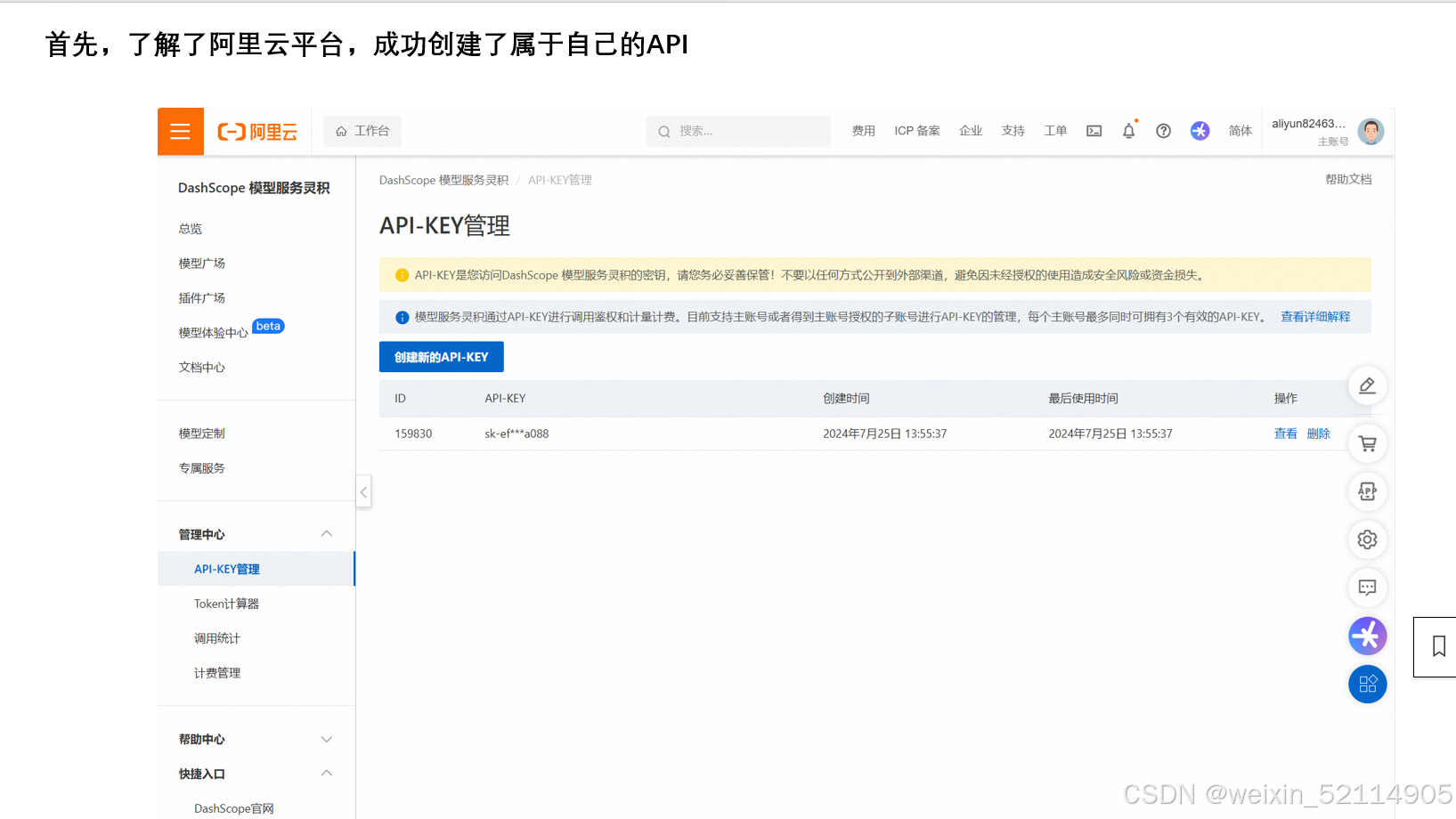The height and width of the screenshot is (819, 1456).
Task: Open 调用统计 in the sidebar
Action: click(x=217, y=638)
